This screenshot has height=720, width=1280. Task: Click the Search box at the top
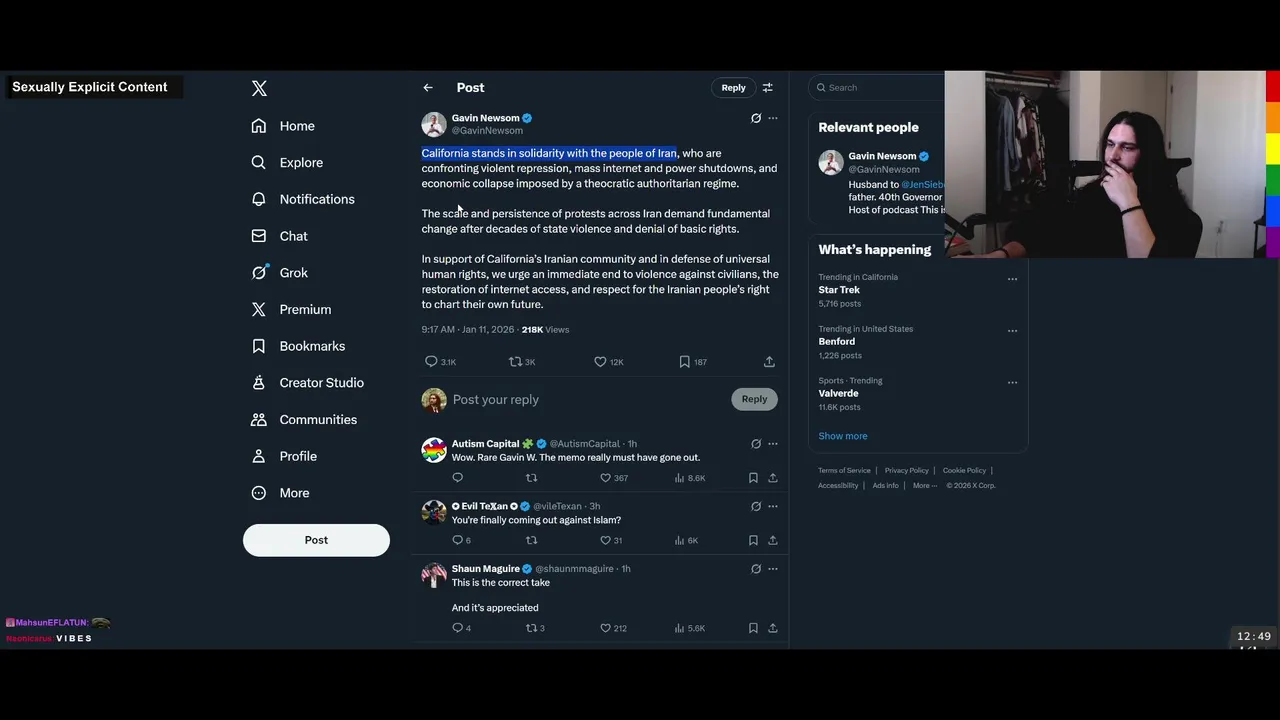[877, 87]
